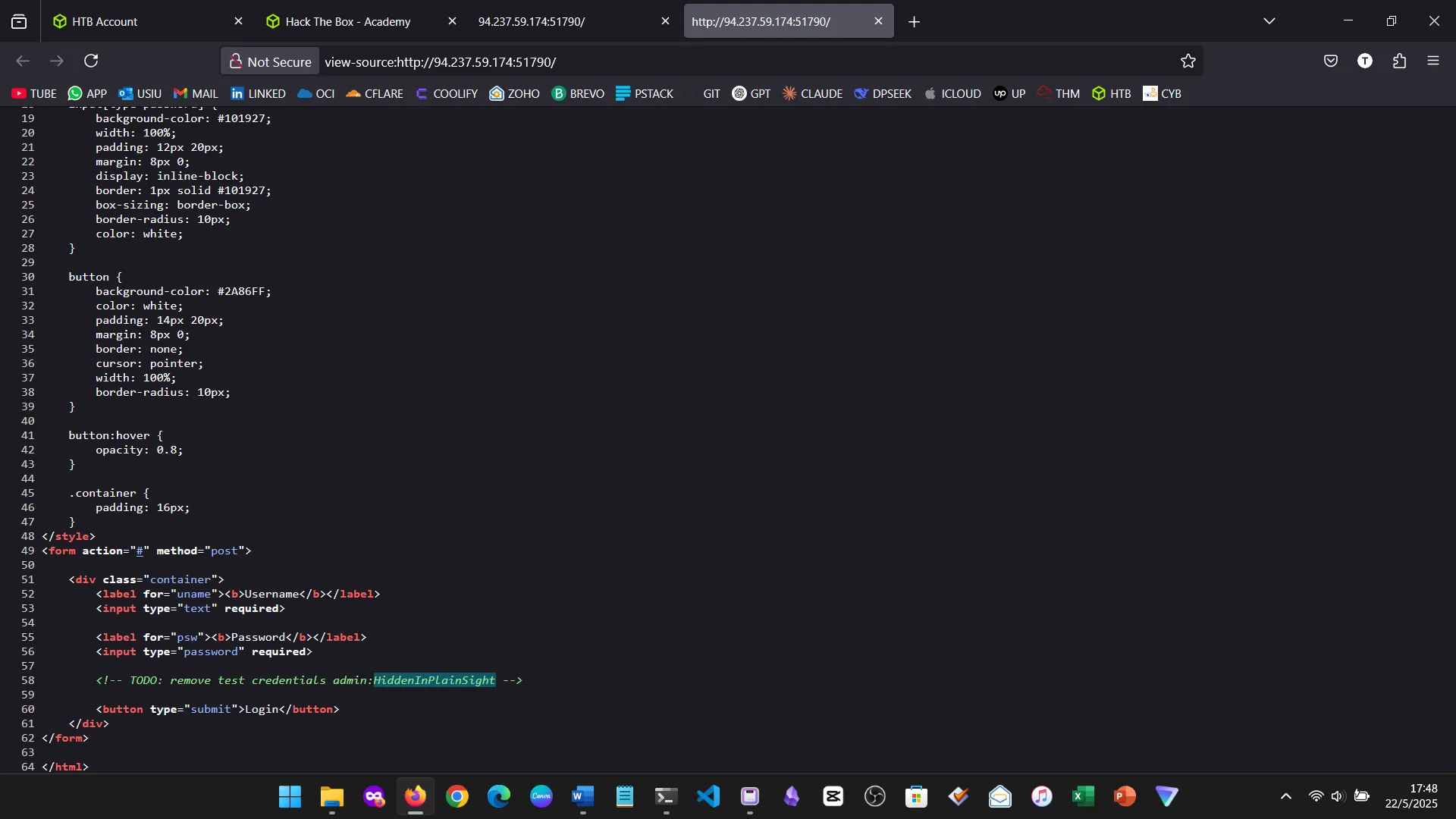Open the Firefox View icon
Viewport: 1456px width, 819px height.
coord(19,21)
